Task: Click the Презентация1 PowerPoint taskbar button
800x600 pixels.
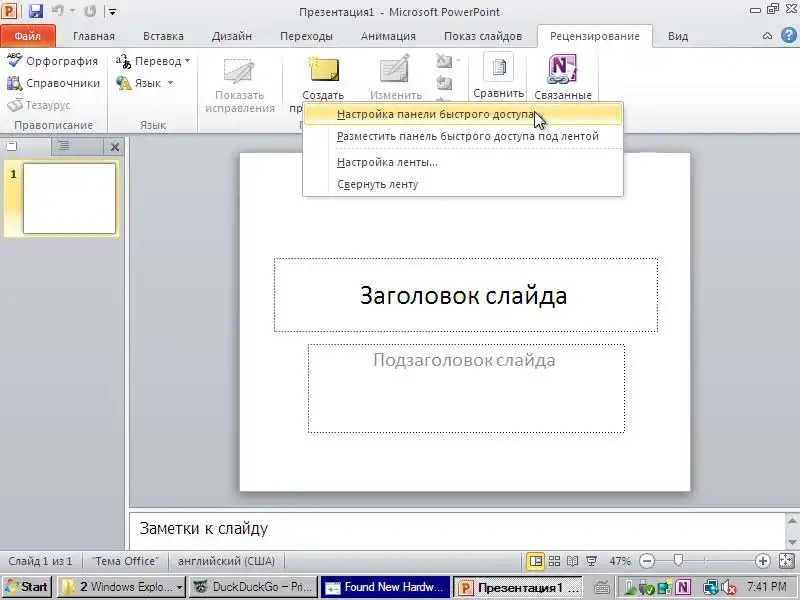Action: click(x=517, y=587)
